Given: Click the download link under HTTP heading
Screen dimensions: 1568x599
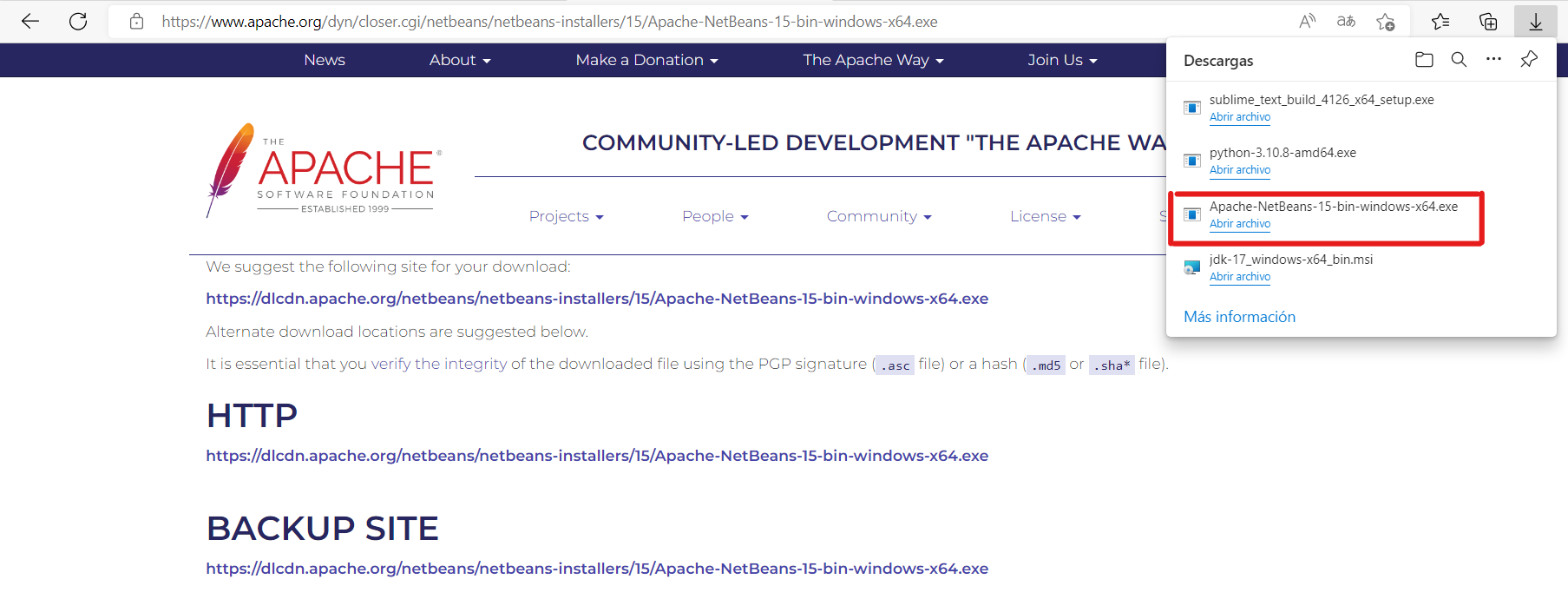Looking at the screenshot, I should (x=597, y=456).
